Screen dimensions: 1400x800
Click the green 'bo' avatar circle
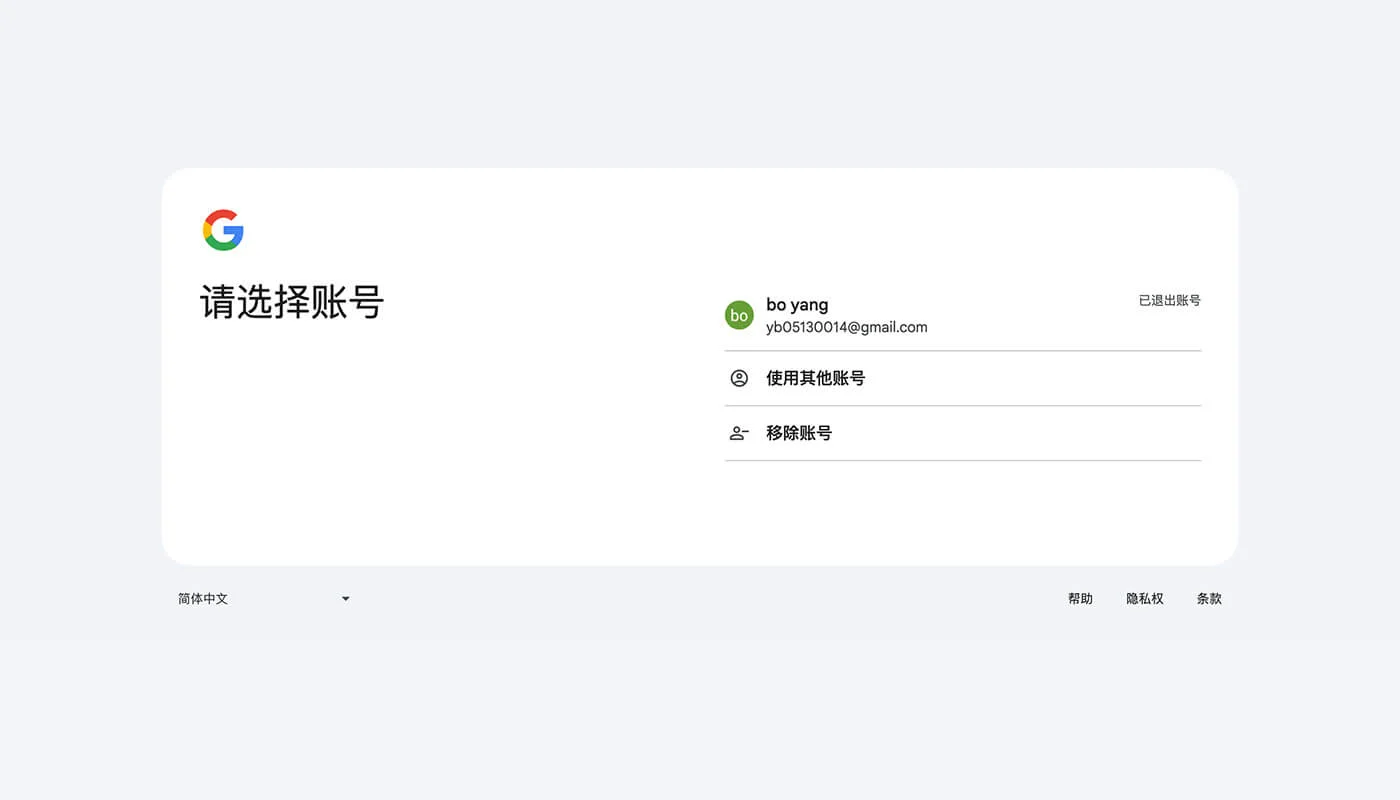739,315
